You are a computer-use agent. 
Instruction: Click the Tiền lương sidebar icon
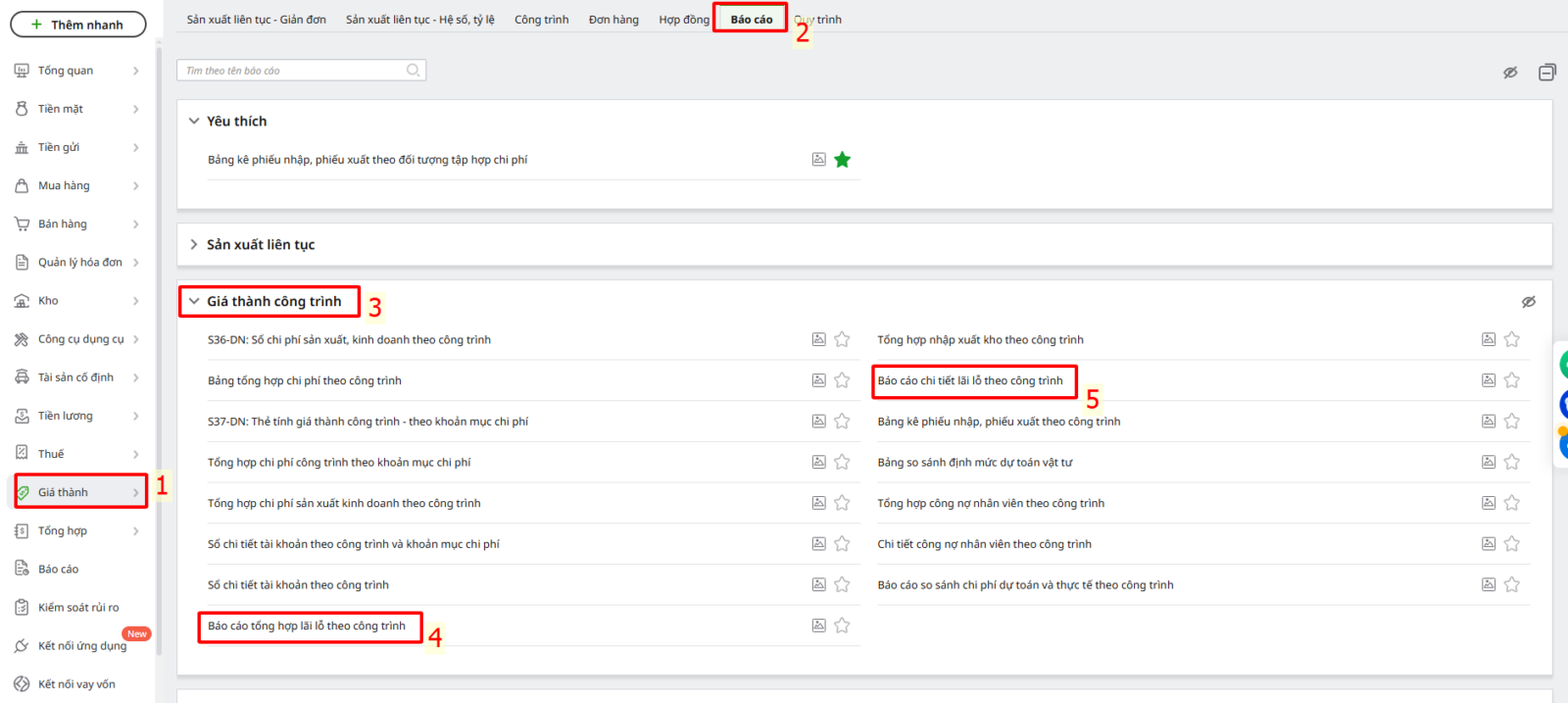22,416
